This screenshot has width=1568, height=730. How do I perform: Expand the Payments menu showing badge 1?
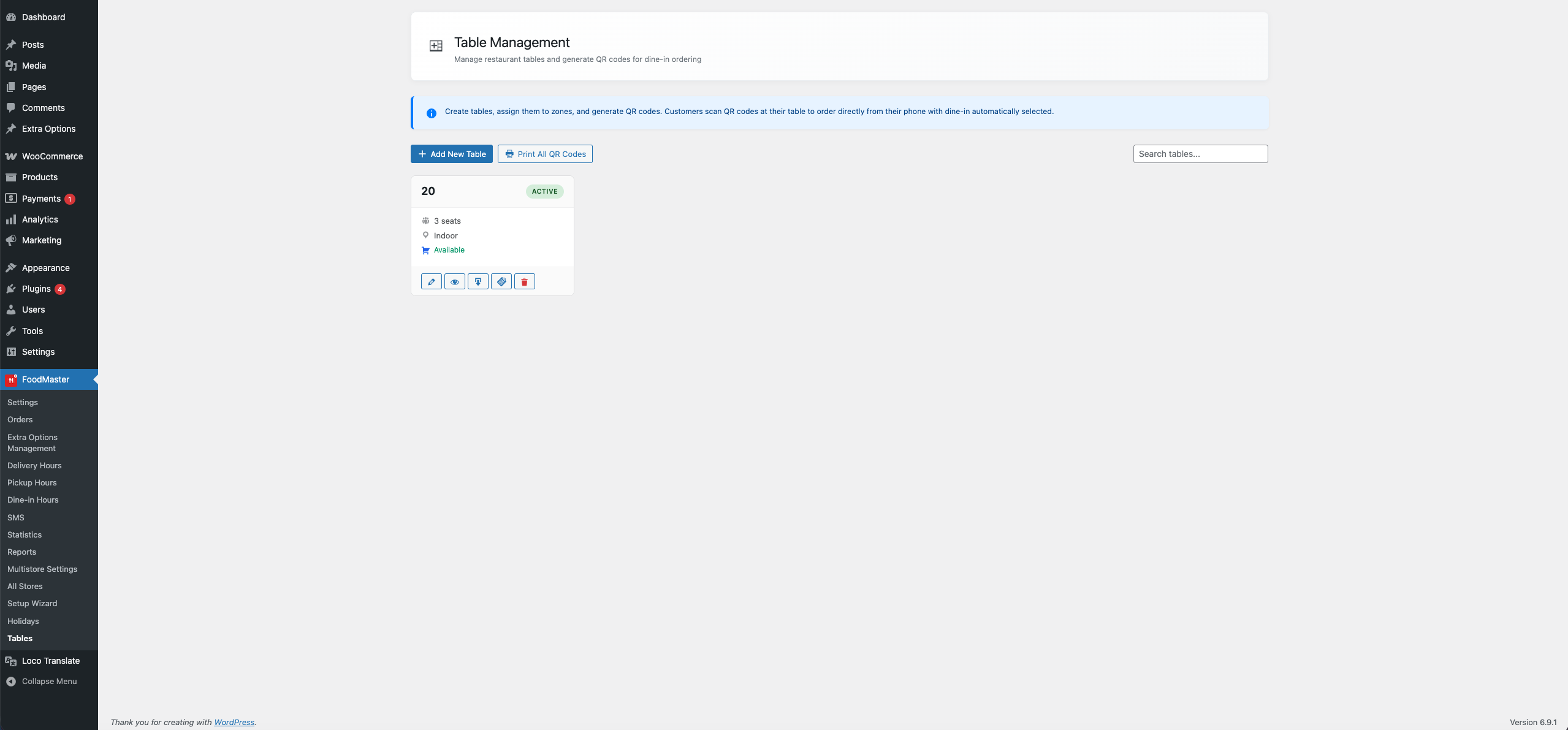41,199
